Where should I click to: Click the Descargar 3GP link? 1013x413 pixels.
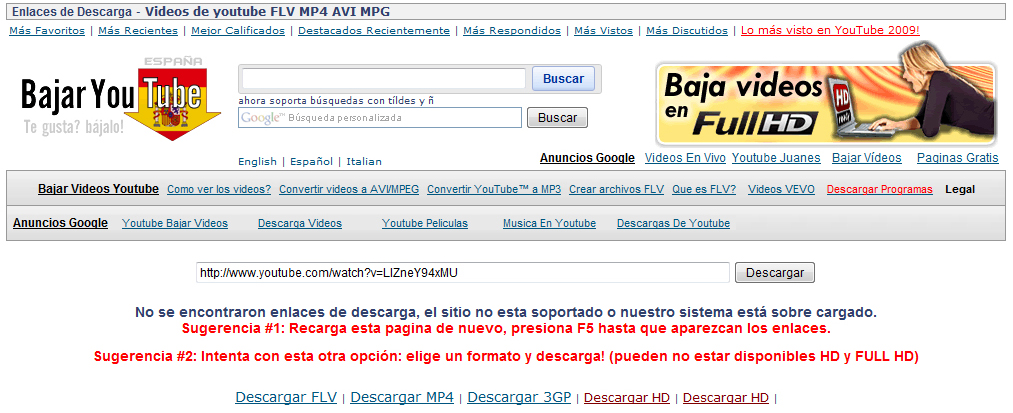(x=519, y=398)
